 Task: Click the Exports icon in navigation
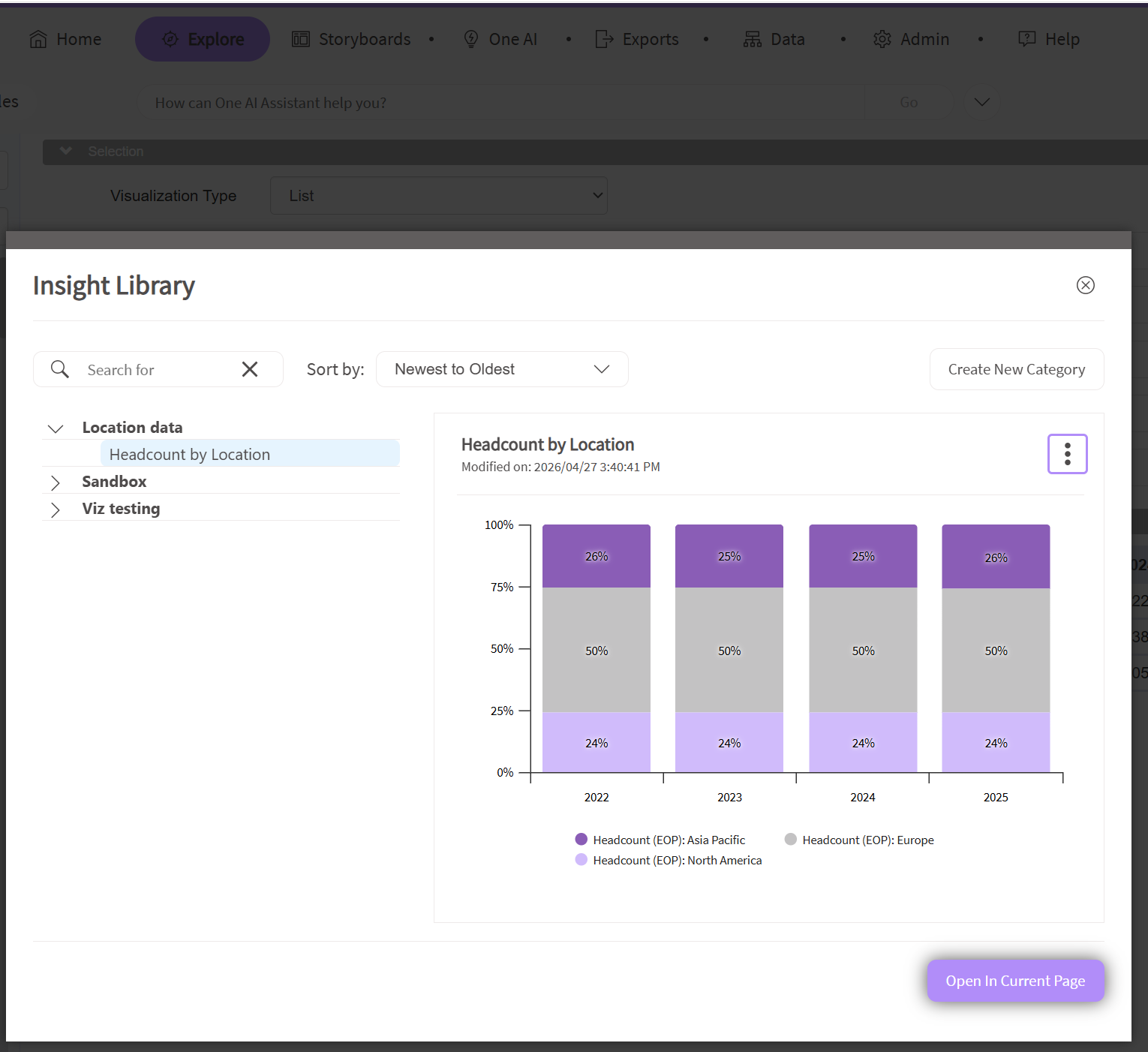(x=604, y=39)
